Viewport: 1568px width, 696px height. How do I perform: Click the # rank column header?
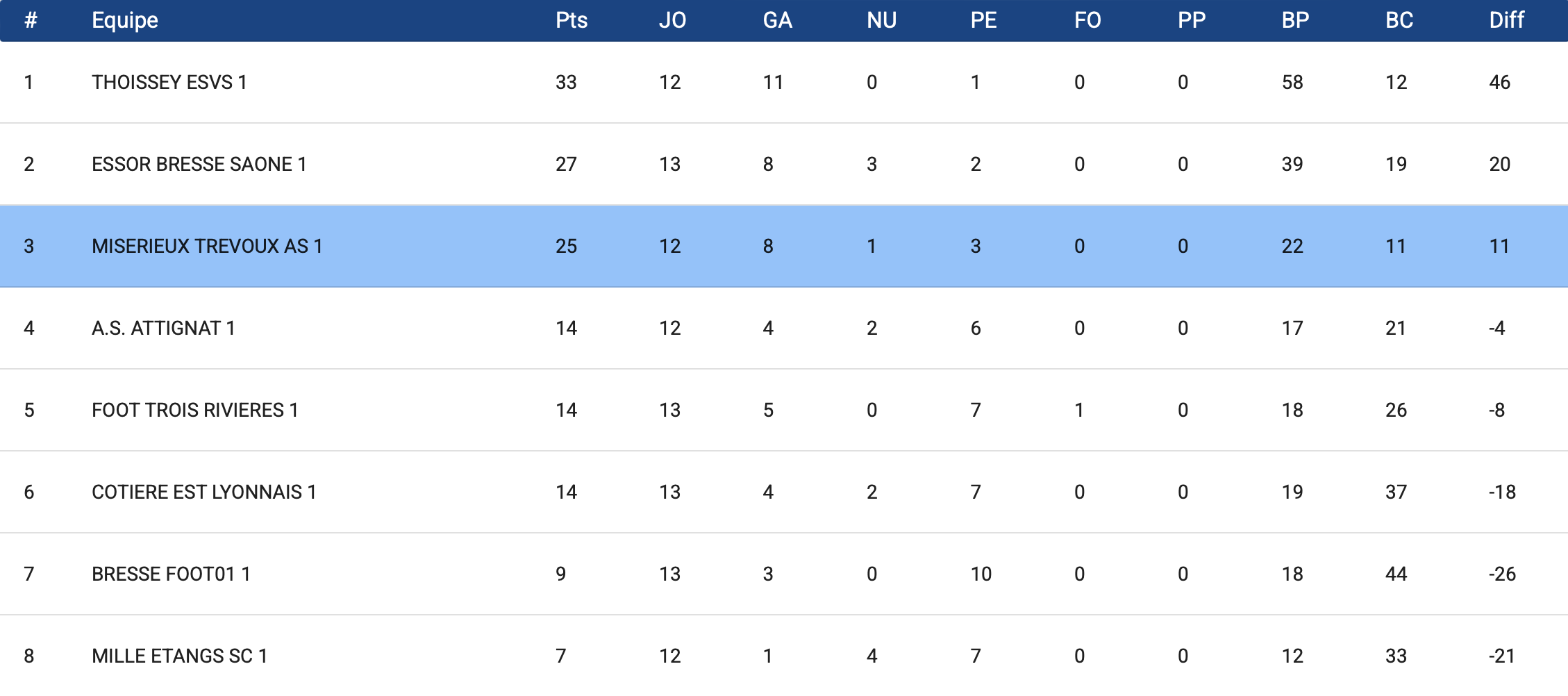click(31, 20)
